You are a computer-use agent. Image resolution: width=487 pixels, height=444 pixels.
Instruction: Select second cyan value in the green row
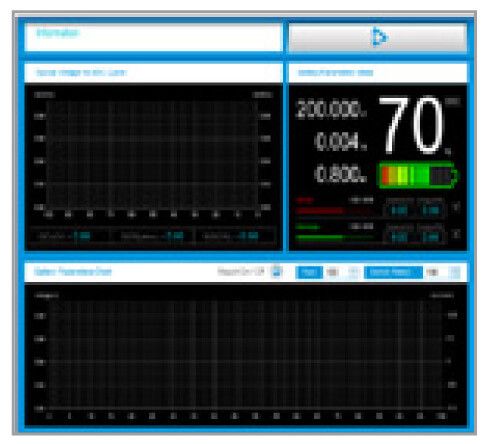point(431,237)
